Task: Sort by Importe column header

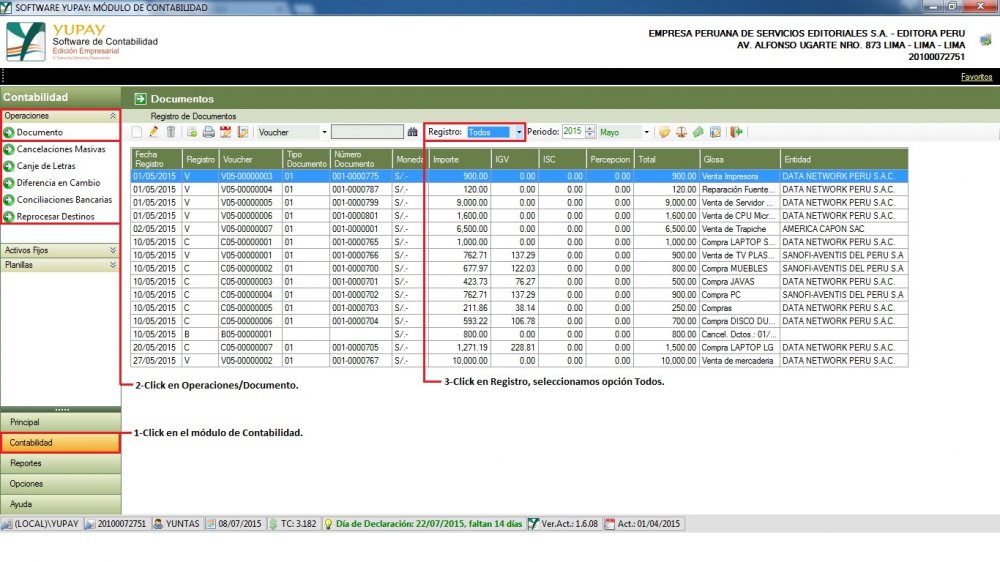Action: tap(459, 159)
